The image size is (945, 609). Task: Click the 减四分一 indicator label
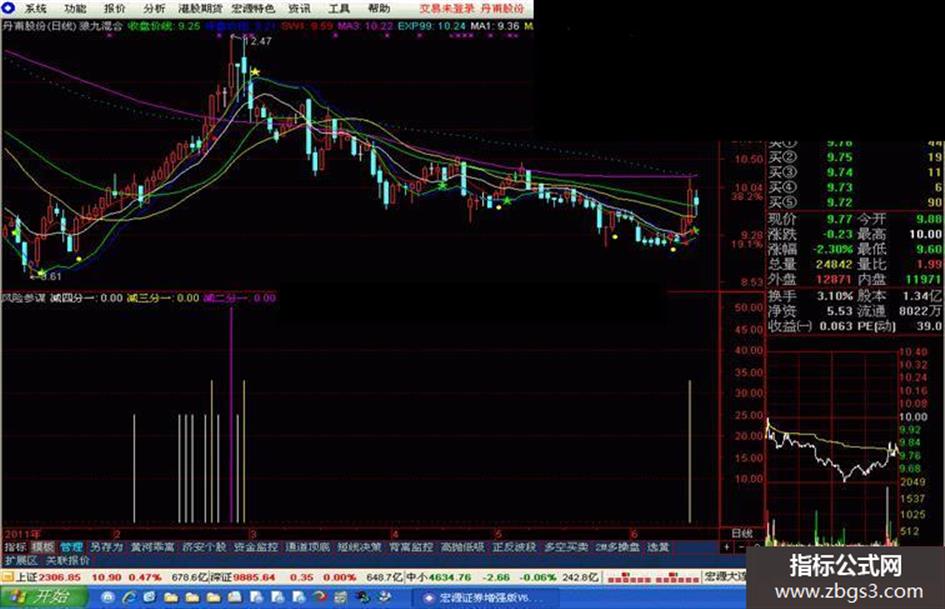(x=87, y=297)
